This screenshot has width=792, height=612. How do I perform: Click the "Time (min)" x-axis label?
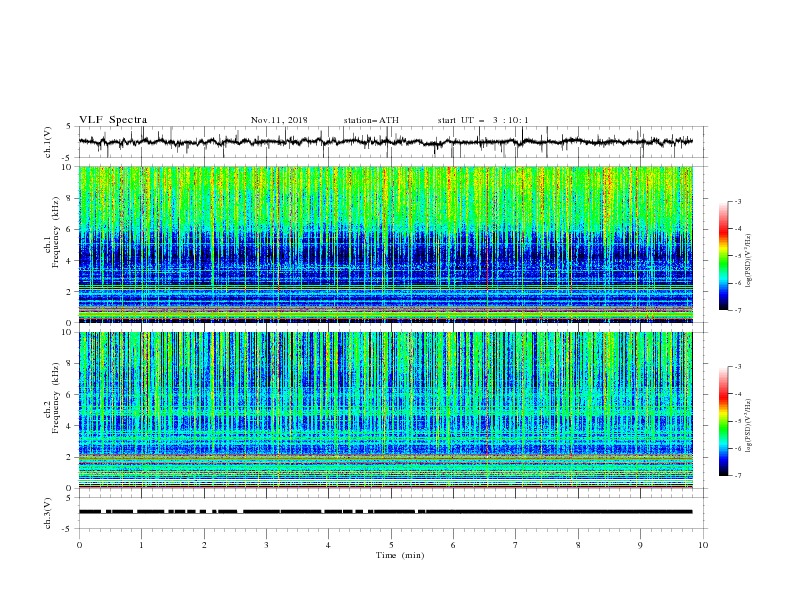[x=400, y=555]
